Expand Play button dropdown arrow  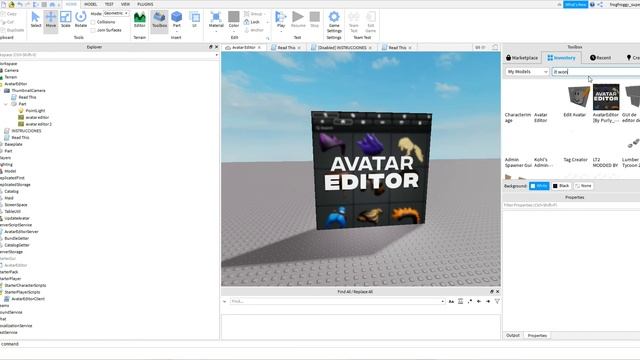coord(281,31)
